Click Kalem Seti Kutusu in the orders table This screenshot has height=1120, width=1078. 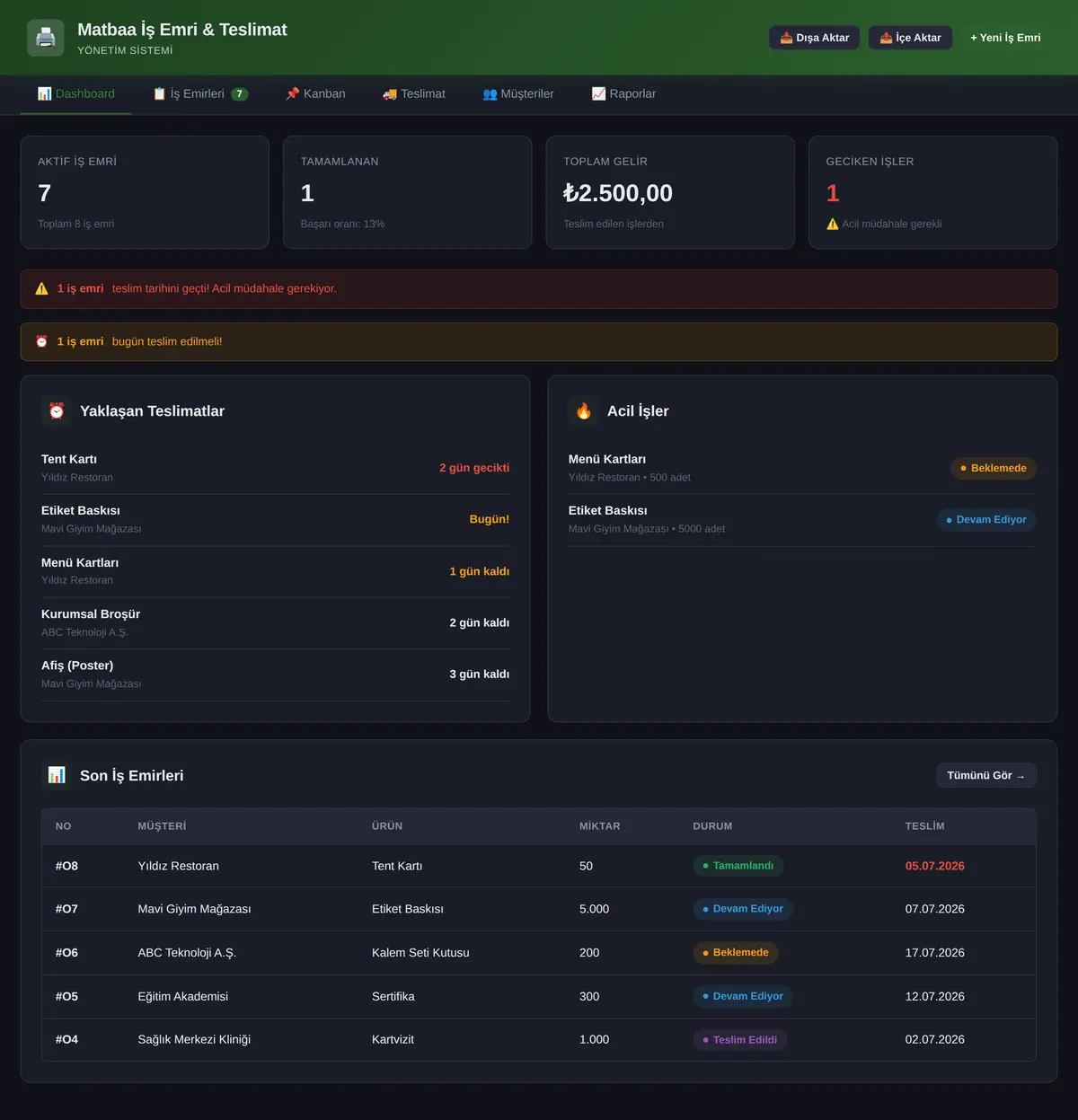pos(420,953)
